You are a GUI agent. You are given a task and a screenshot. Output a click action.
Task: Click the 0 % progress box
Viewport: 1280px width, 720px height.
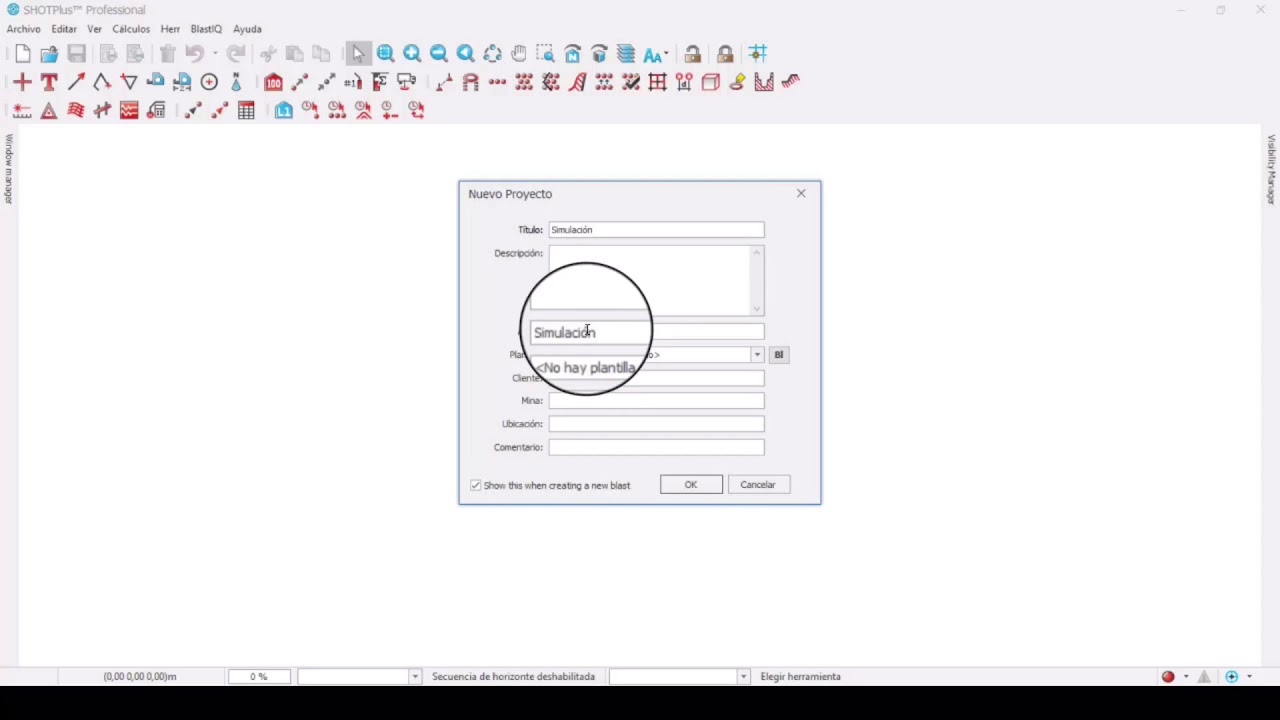259,677
